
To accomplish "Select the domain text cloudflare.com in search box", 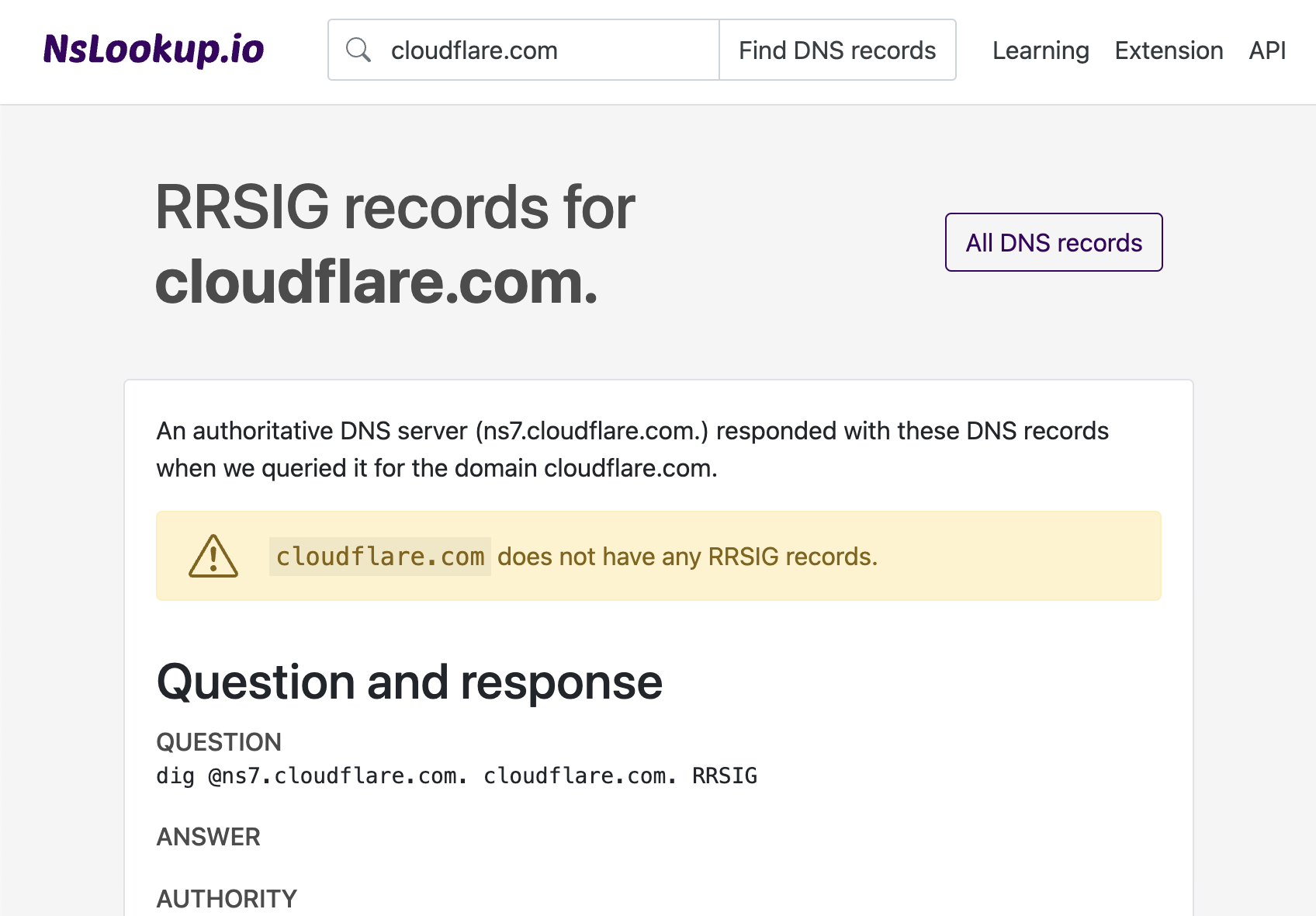I will [474, 50].
